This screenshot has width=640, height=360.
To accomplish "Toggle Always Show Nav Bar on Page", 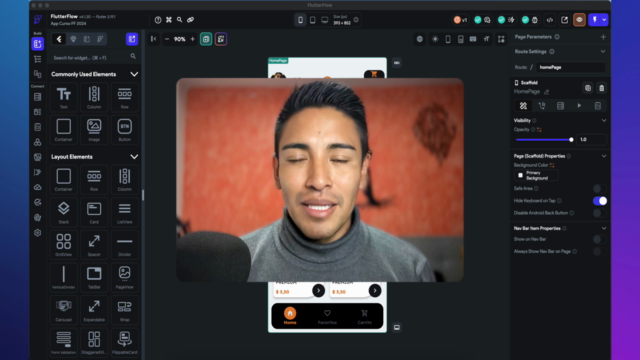I will click(600, 251).
